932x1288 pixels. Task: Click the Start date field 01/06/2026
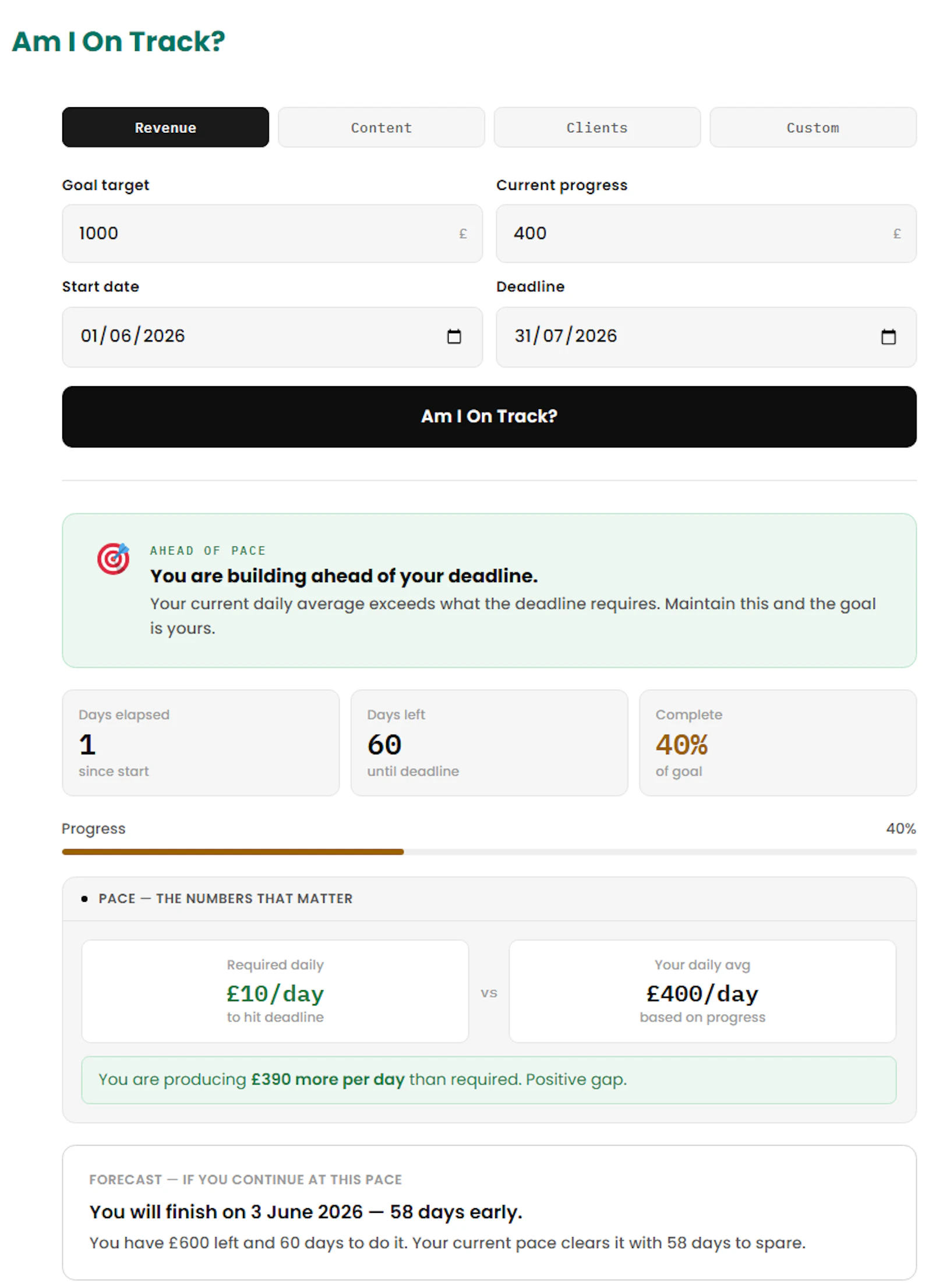pyautogui.click(x=272, y=337)
